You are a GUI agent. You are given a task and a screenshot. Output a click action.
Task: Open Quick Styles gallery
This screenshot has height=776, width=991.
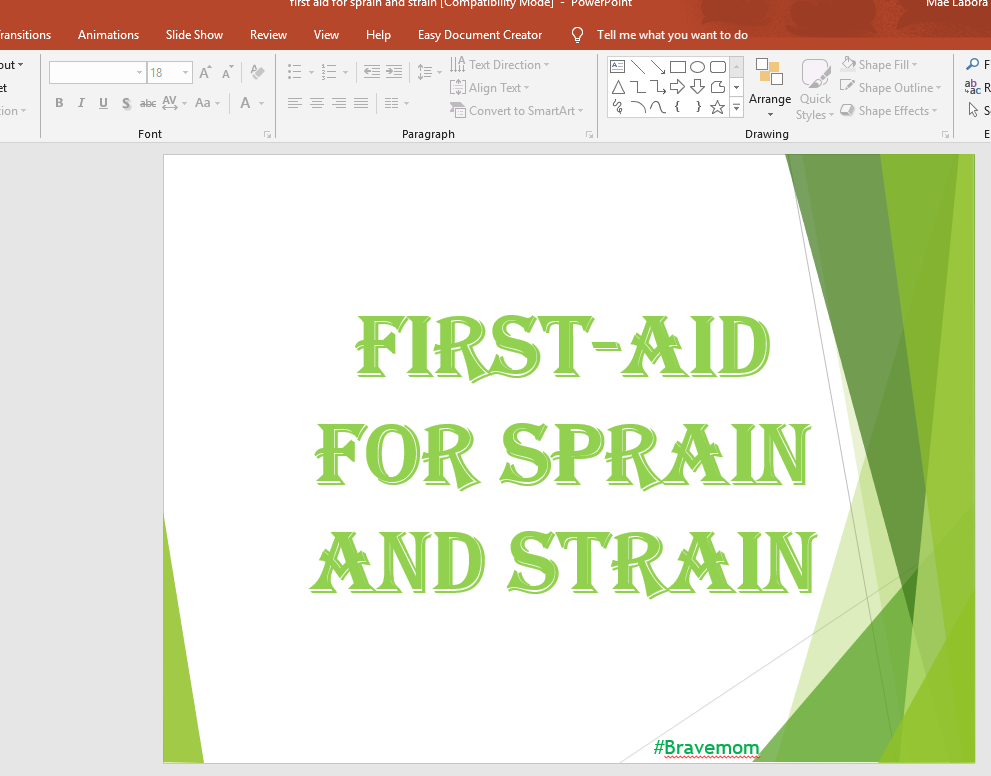(815, 90)
